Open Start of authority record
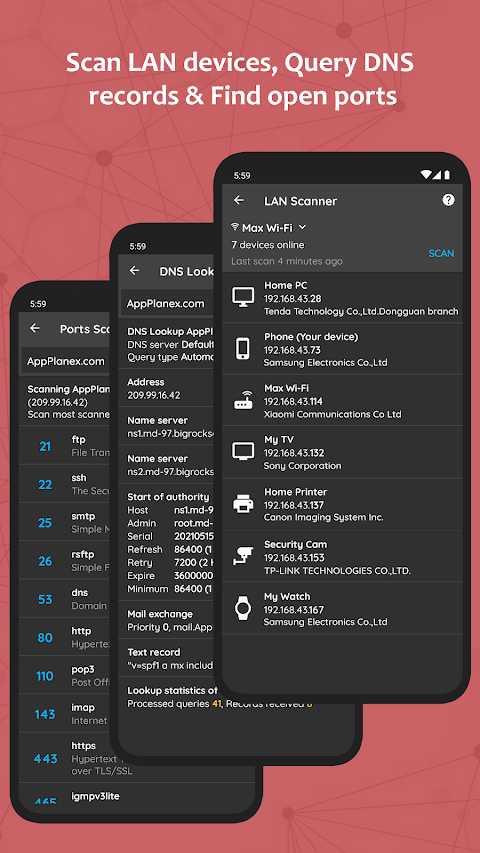Image resolution: width=480 pixels, height=853 pixels. 168,542
